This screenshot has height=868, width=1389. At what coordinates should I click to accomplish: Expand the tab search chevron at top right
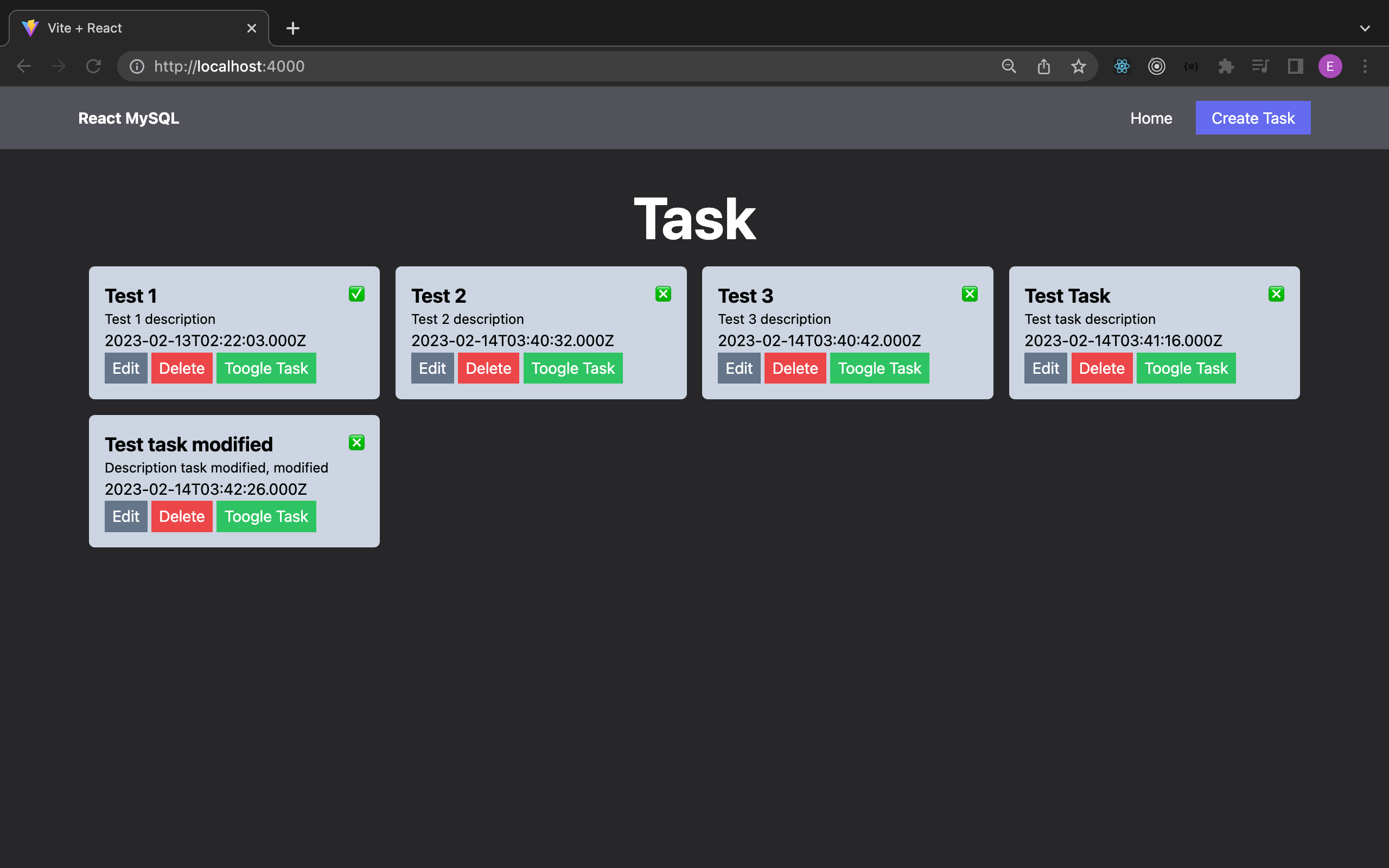[x=1365, y=28]
